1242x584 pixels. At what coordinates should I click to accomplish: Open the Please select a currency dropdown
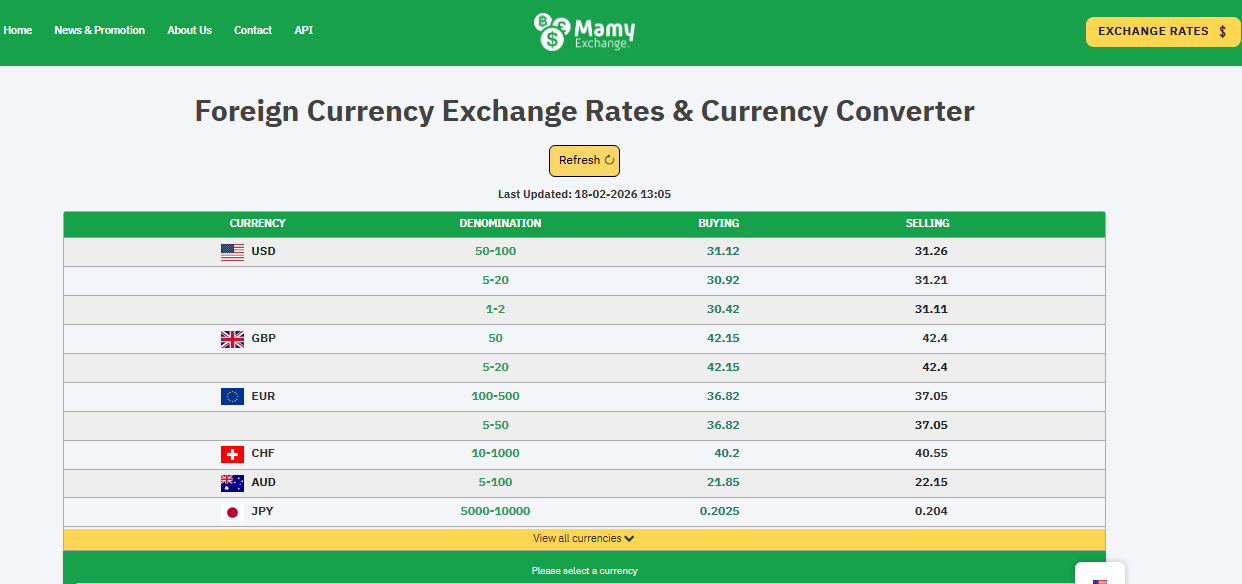pos(584,571)
